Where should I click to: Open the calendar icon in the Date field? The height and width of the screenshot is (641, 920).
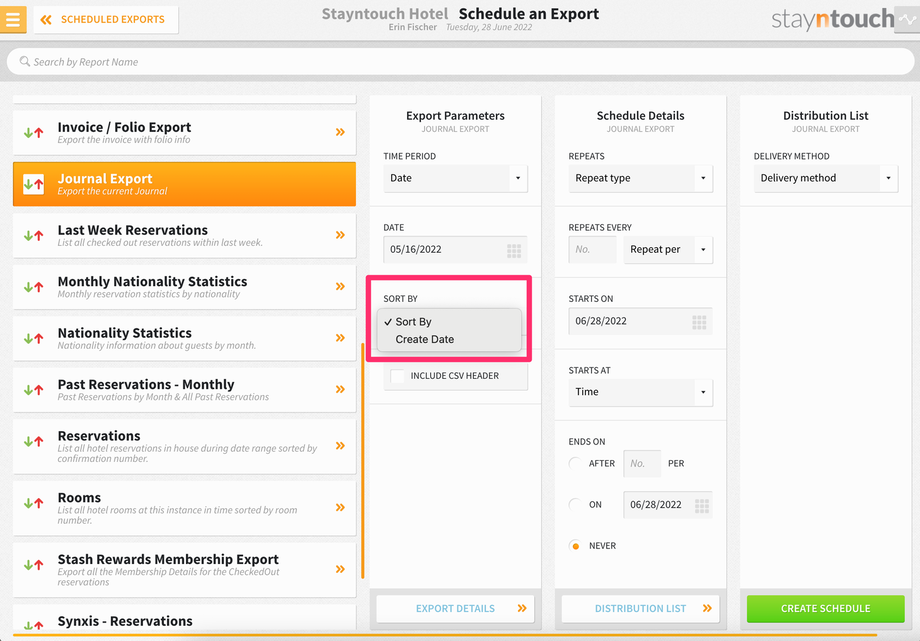pyautogui.click(x=514, y=251)
